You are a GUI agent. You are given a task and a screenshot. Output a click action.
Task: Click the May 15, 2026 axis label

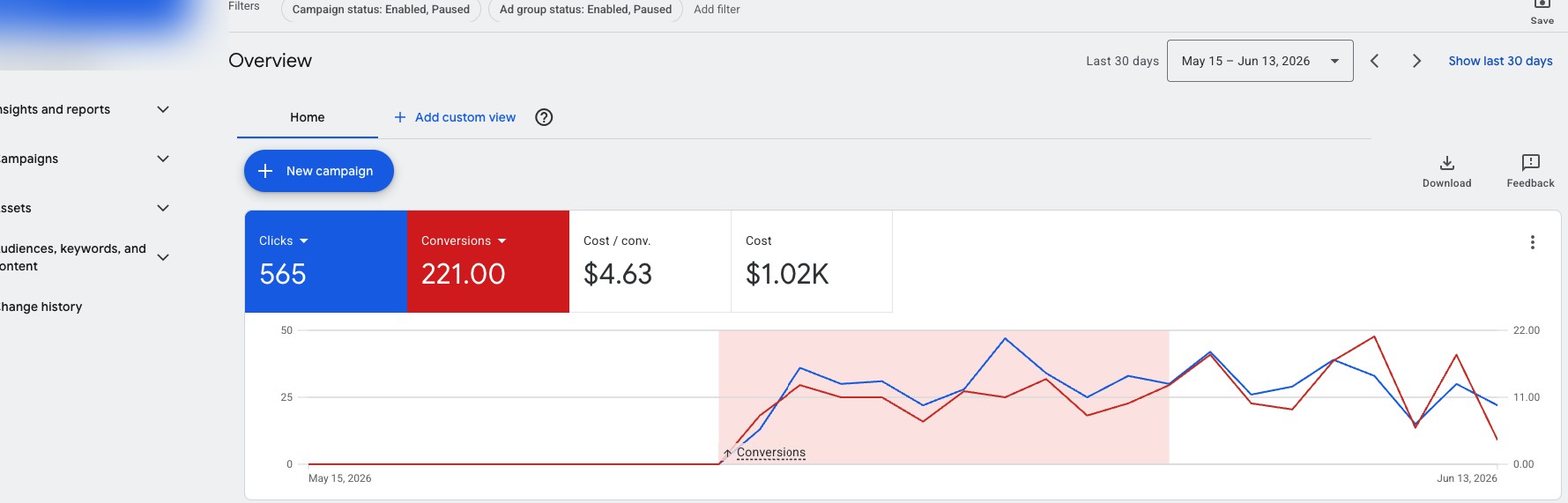tap(339, 478)
